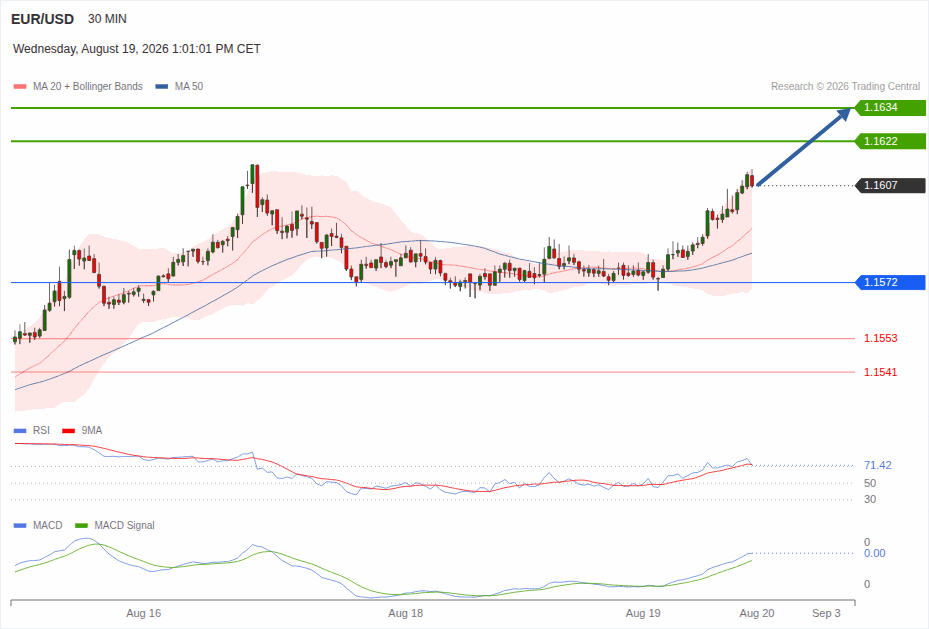Viewport: 929px width, 629px height.
Task: Click the 1.1607 current price tag
Action: coord(890,185)
